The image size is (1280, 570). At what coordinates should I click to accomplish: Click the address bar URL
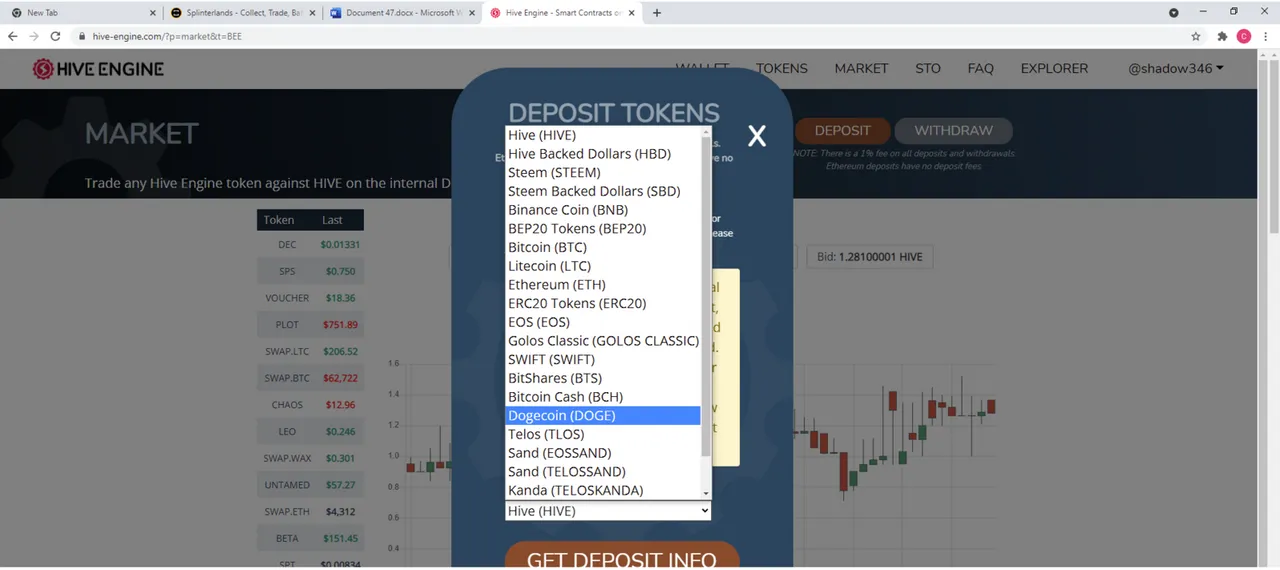(167, 36)
